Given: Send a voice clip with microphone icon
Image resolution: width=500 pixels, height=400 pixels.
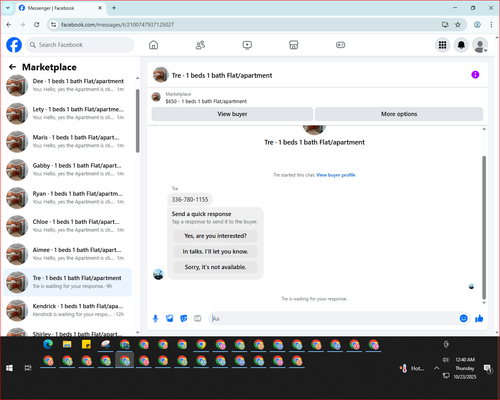Looking at the screenshot, I should 155,319.
